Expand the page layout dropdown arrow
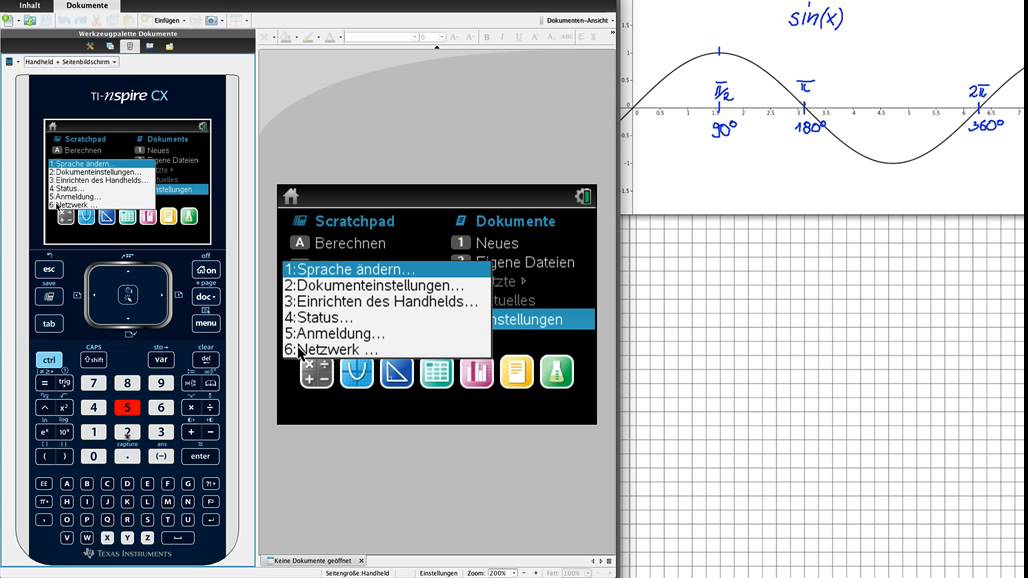 (x=247, y=20)
